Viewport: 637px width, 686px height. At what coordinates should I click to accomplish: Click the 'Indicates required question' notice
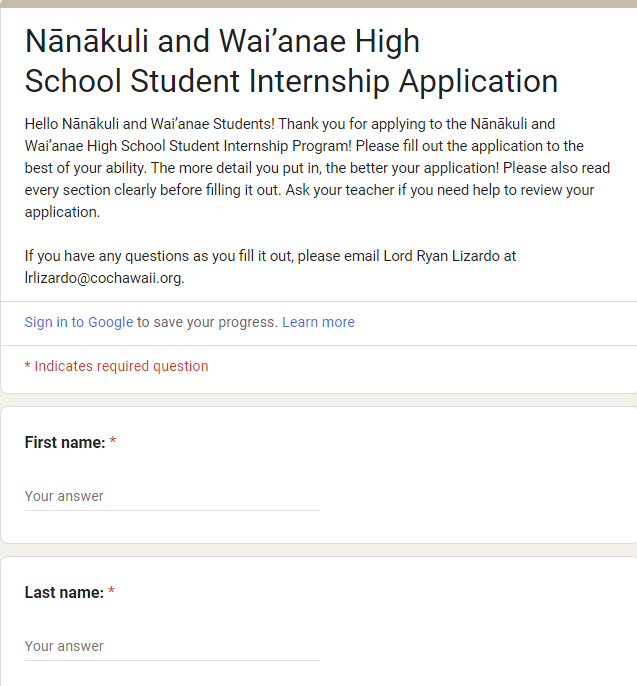116,366
